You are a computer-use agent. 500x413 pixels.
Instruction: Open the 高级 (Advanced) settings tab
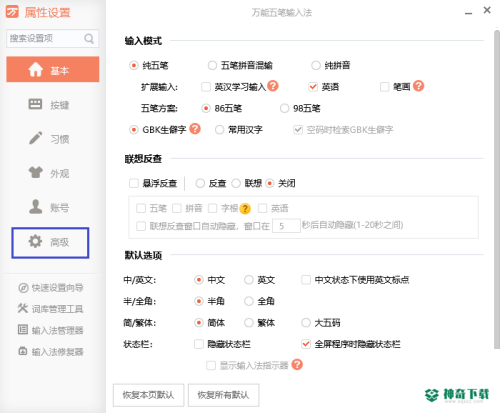50,243
